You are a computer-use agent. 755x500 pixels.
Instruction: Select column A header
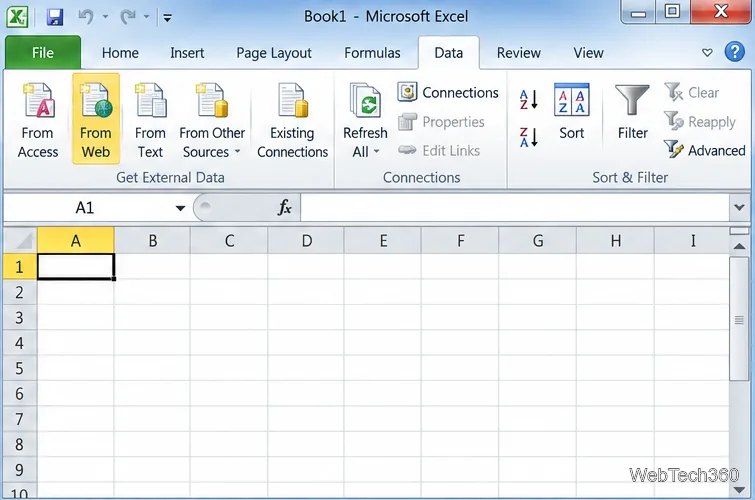tap(76, 240)
